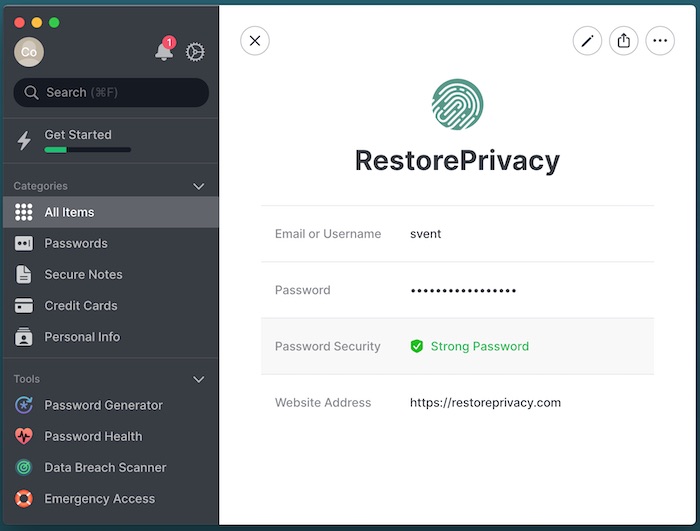Click the Tools header label
The width and height of the screenshot is (700, 531).
tap(27, 379)
